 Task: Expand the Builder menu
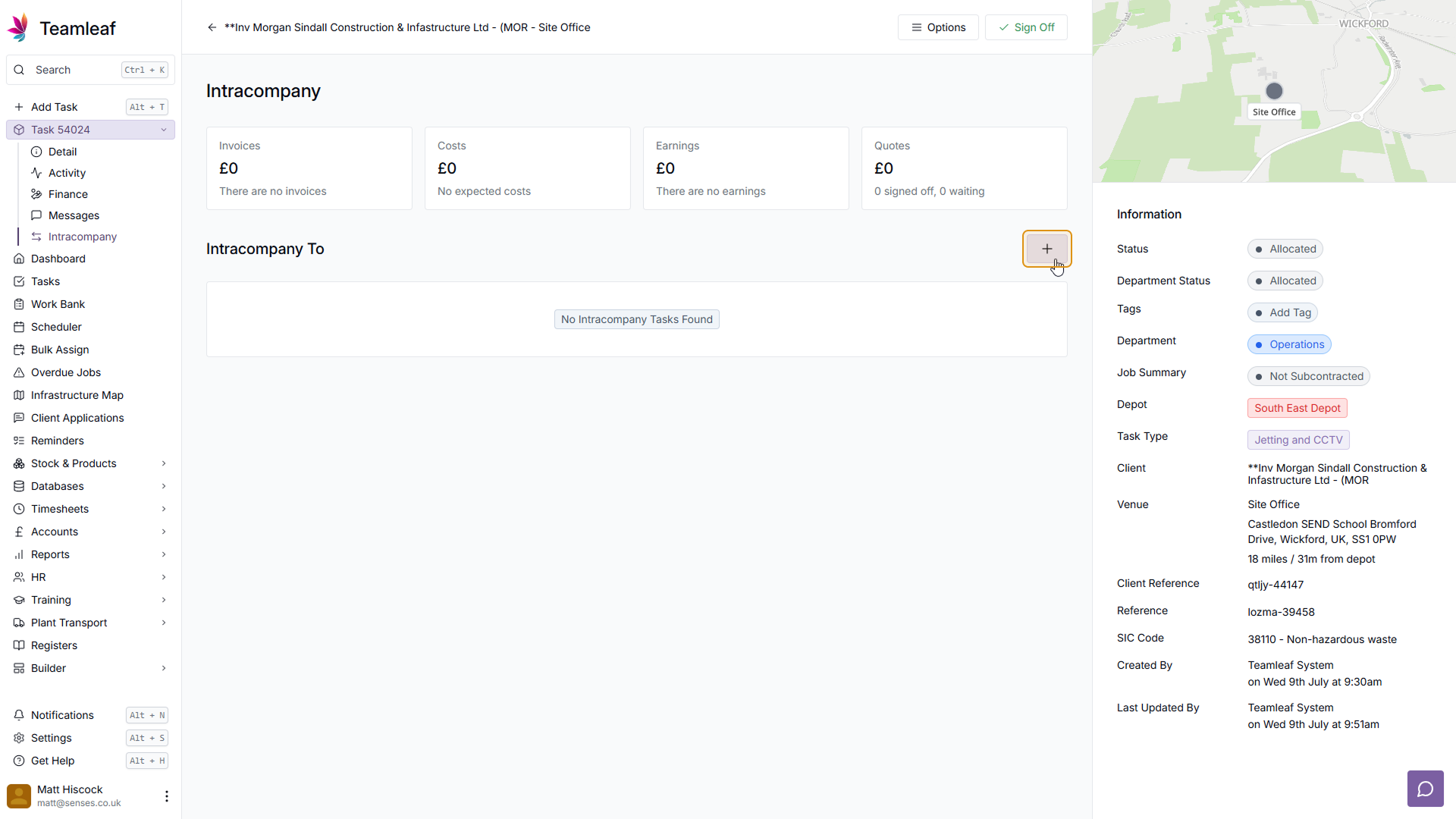tap(163, 668)
